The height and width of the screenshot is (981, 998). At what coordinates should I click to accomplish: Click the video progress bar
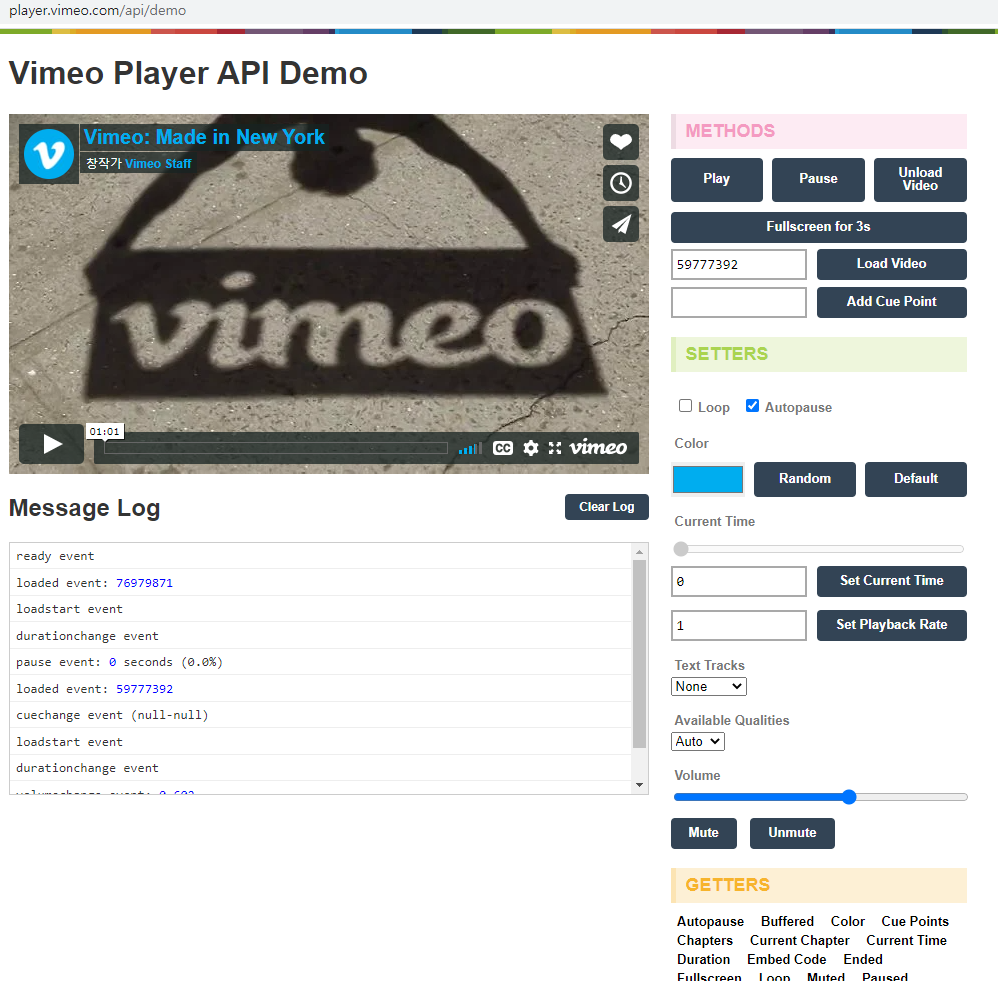[276, 448]
